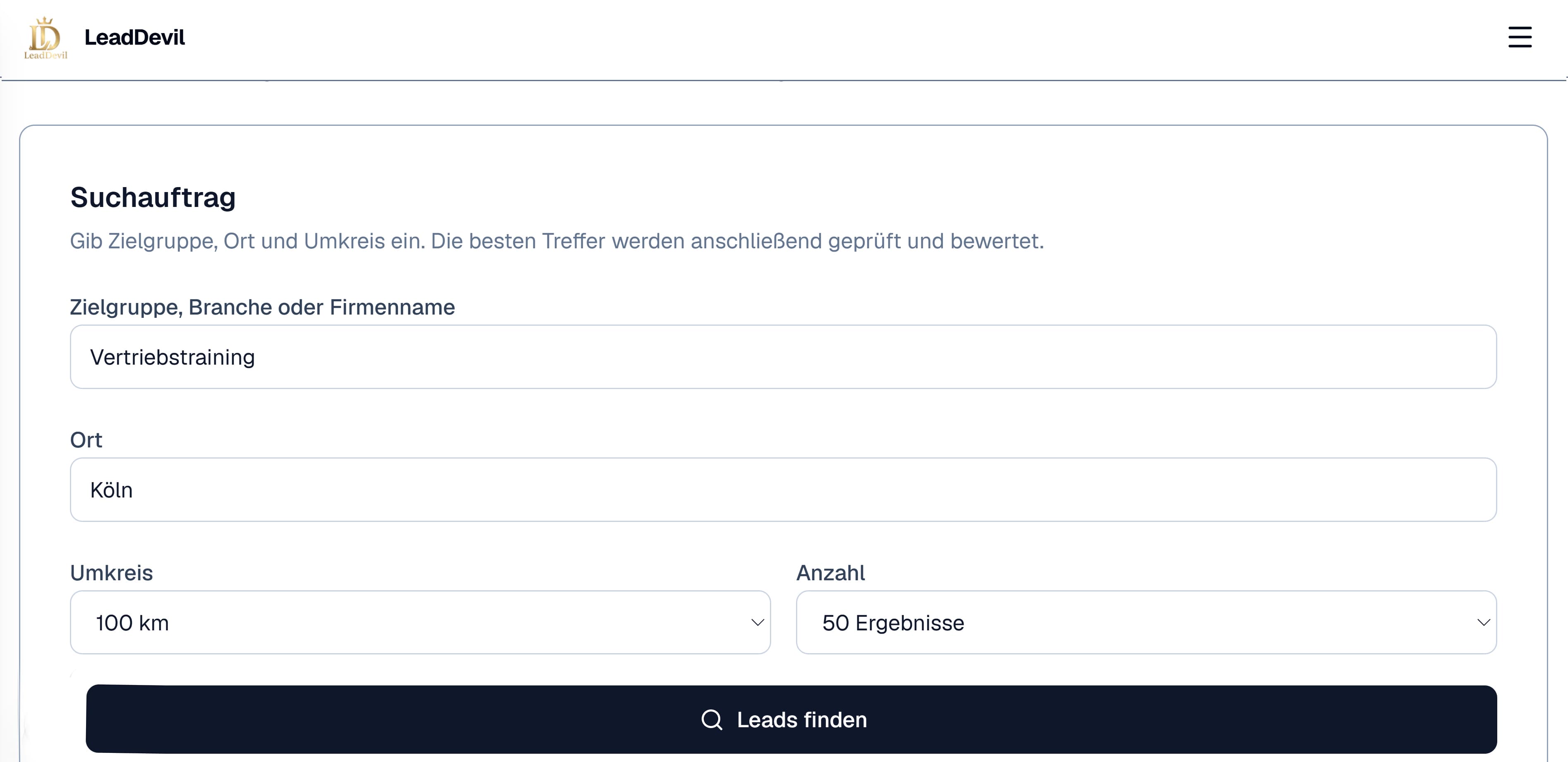Click the Ort label
The height and width of the screenshot is (762, 1568).
[86, 440]
